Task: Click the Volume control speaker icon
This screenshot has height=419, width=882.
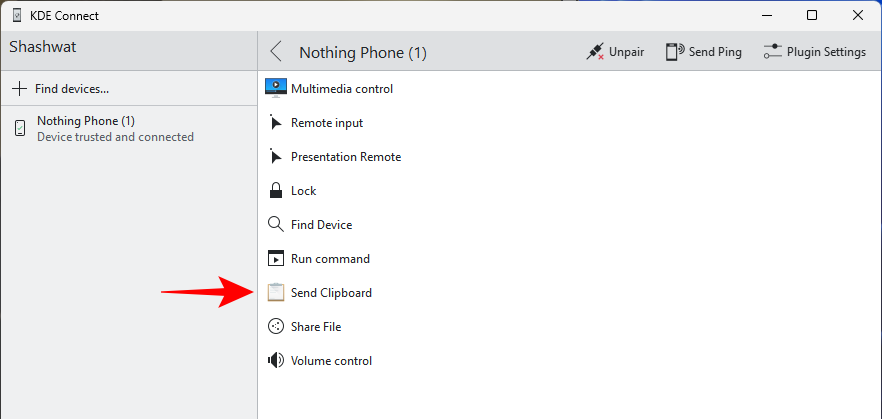Action: tap(276, 361)
